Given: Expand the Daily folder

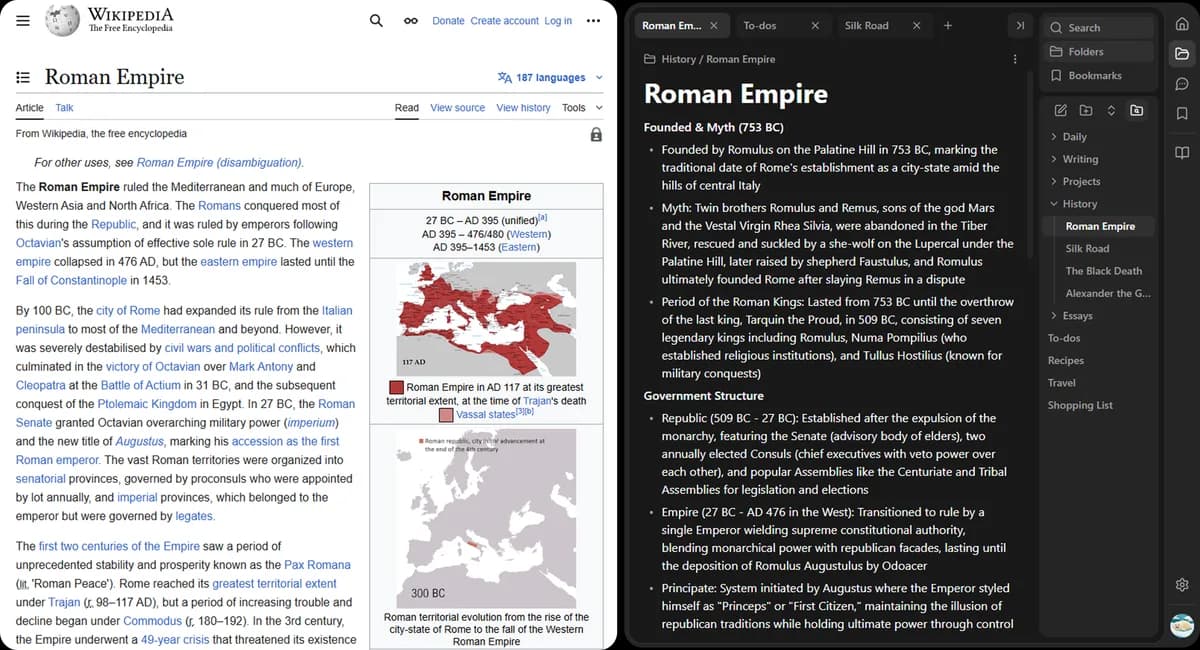Looking at the screenshot, I should (x=1074, y=137).
